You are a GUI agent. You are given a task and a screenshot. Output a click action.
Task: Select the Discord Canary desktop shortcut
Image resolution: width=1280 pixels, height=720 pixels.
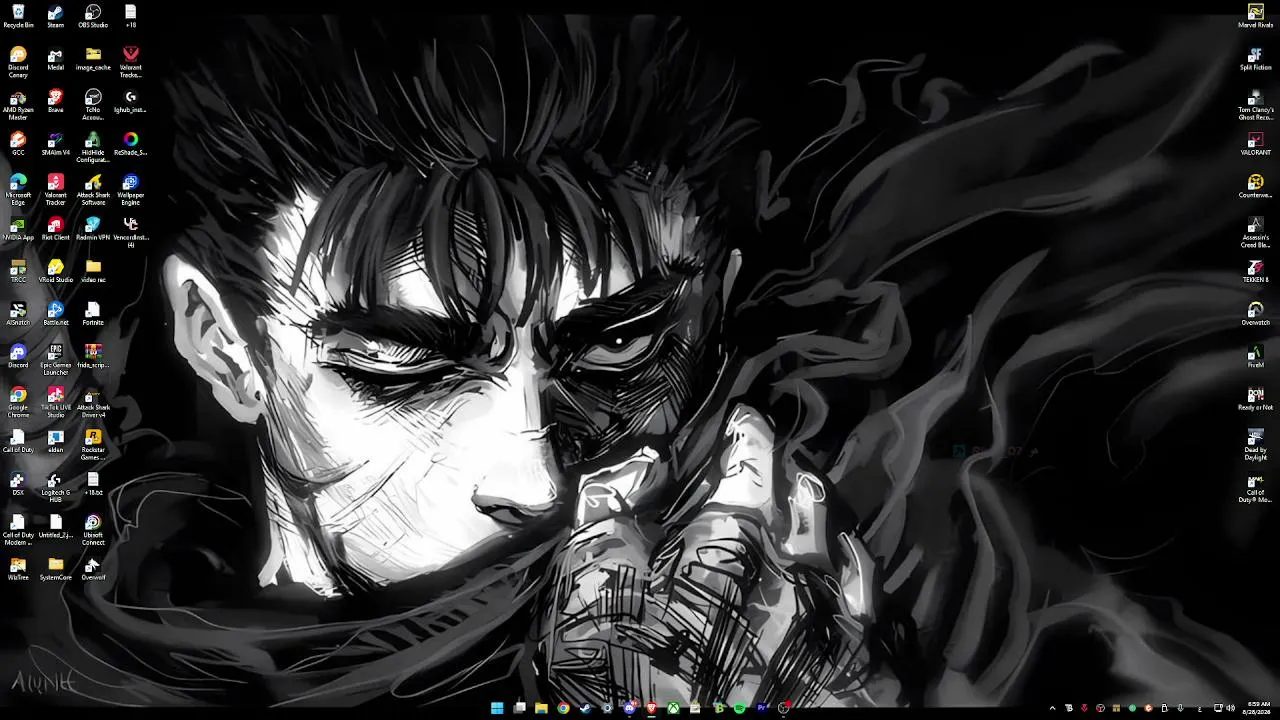click(x=18, y=62)
